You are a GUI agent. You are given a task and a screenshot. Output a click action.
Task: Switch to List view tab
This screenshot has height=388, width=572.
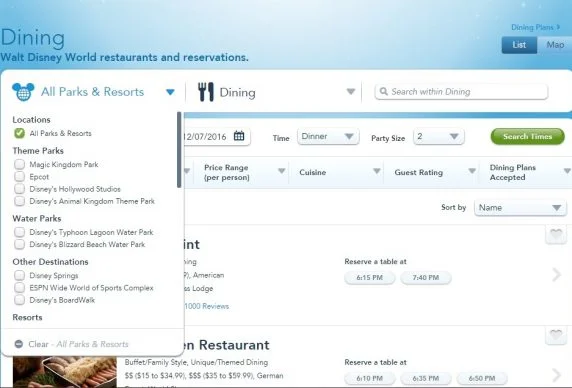pos(519,45)
